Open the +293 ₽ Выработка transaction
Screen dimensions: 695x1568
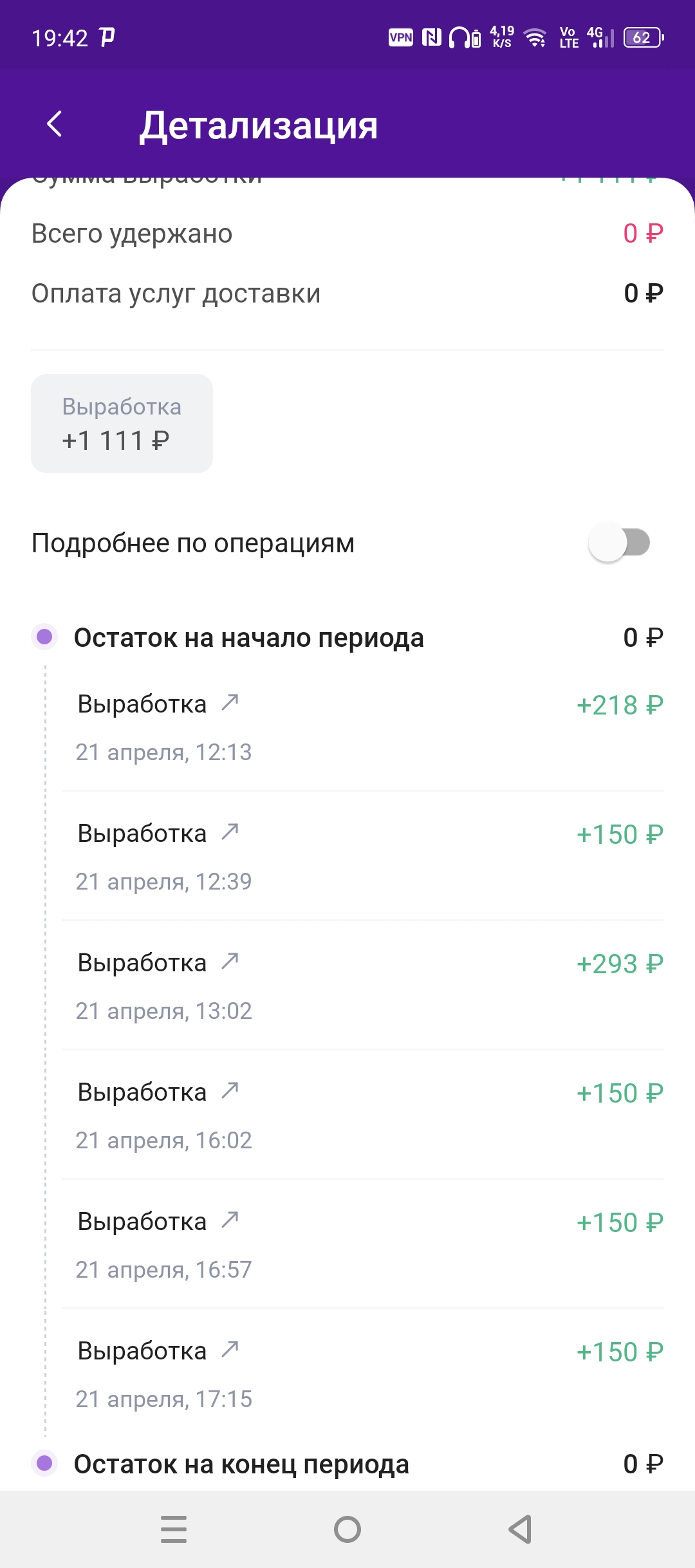(x=363, y=986)
